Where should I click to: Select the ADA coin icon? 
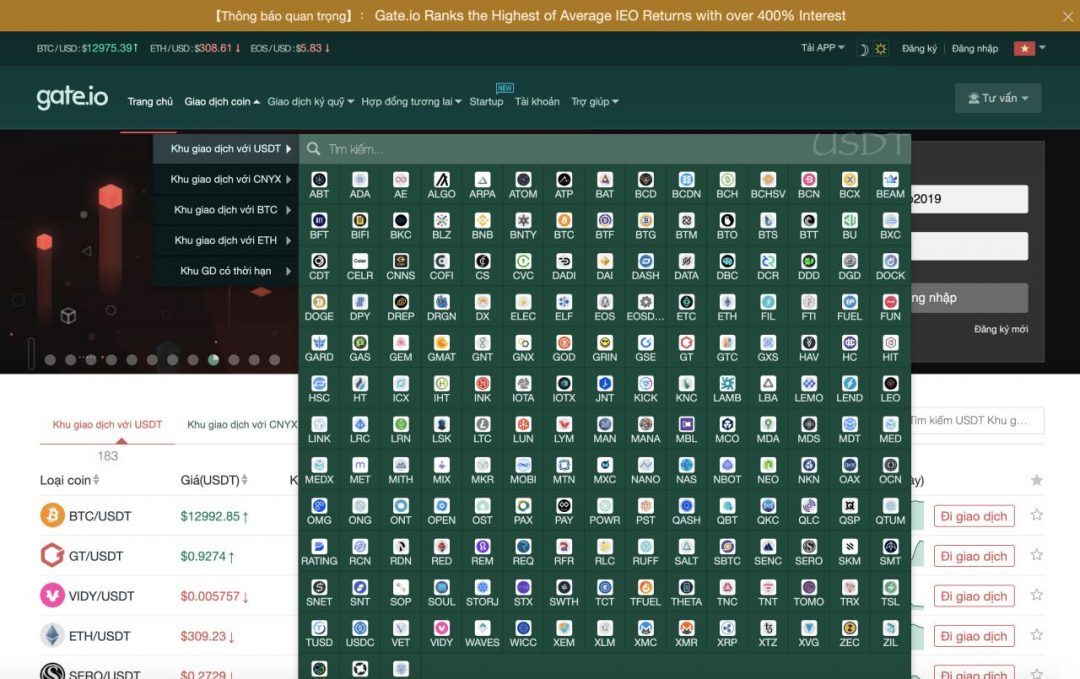click(x=360, y=180)
